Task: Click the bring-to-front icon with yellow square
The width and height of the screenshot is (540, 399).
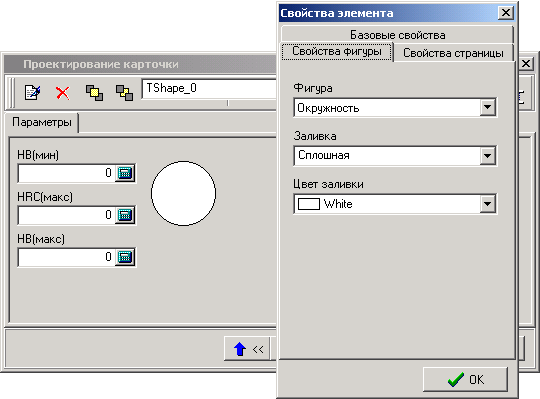Action: 94,93
